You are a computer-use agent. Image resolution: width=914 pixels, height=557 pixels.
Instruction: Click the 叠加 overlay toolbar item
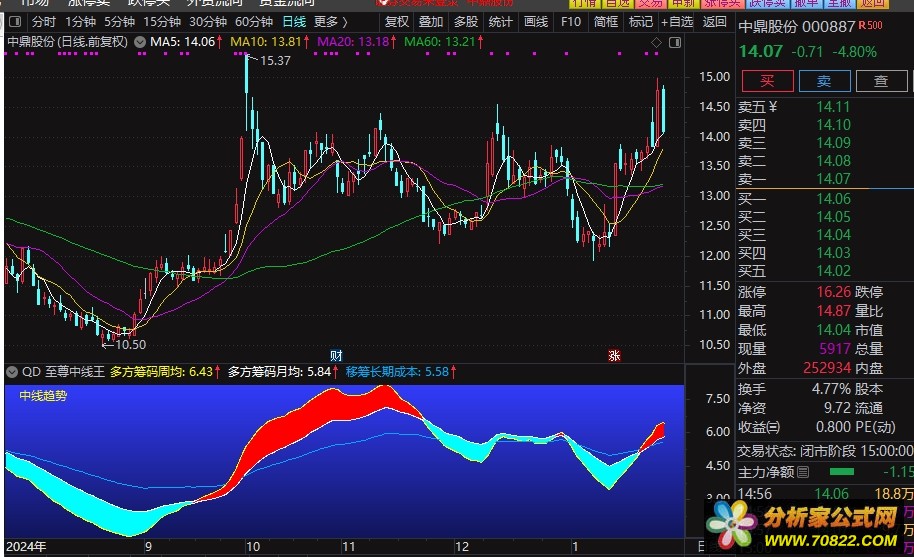tap(431, 22)
